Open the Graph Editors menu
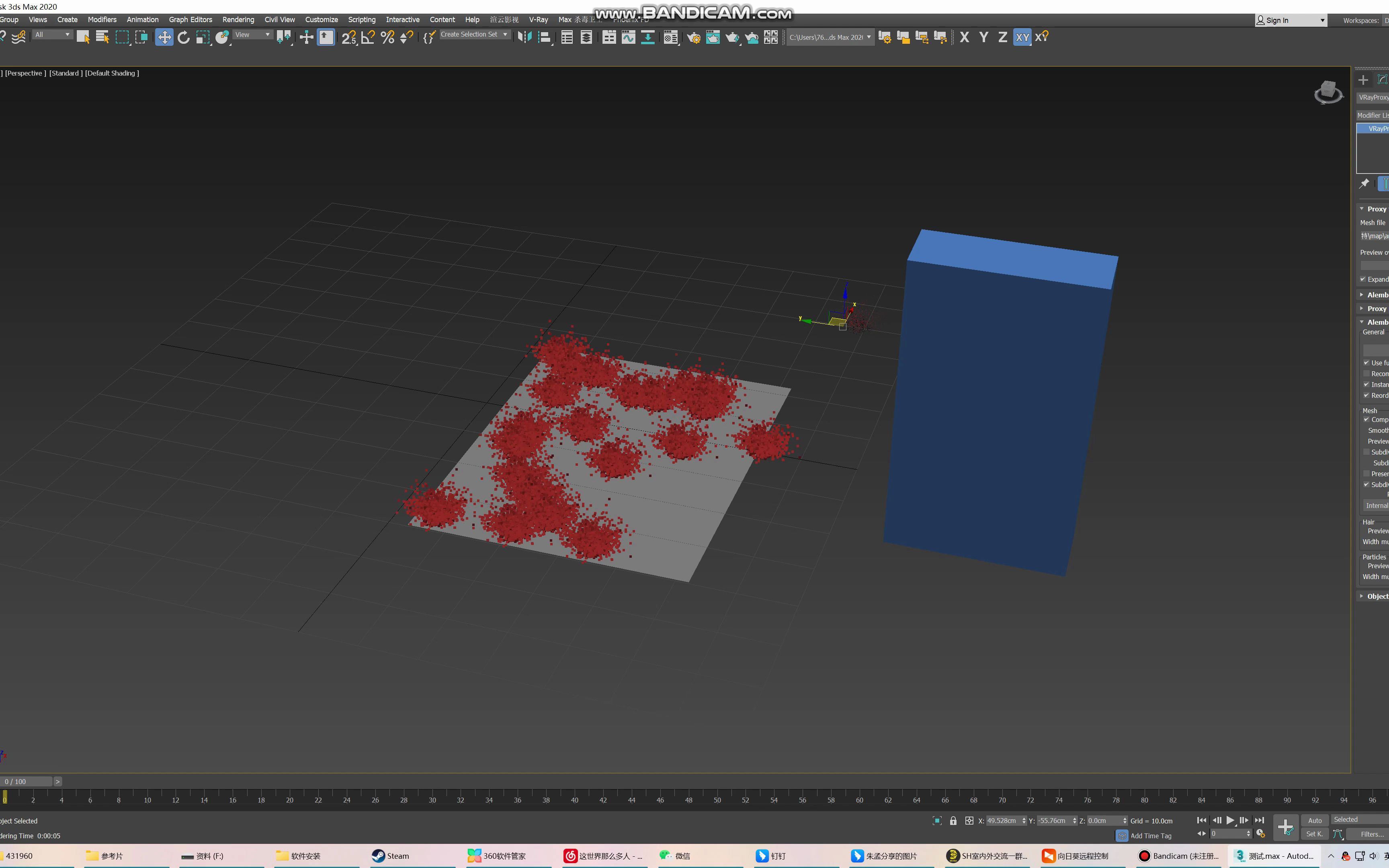1389x868 pixels. point(190,20)
